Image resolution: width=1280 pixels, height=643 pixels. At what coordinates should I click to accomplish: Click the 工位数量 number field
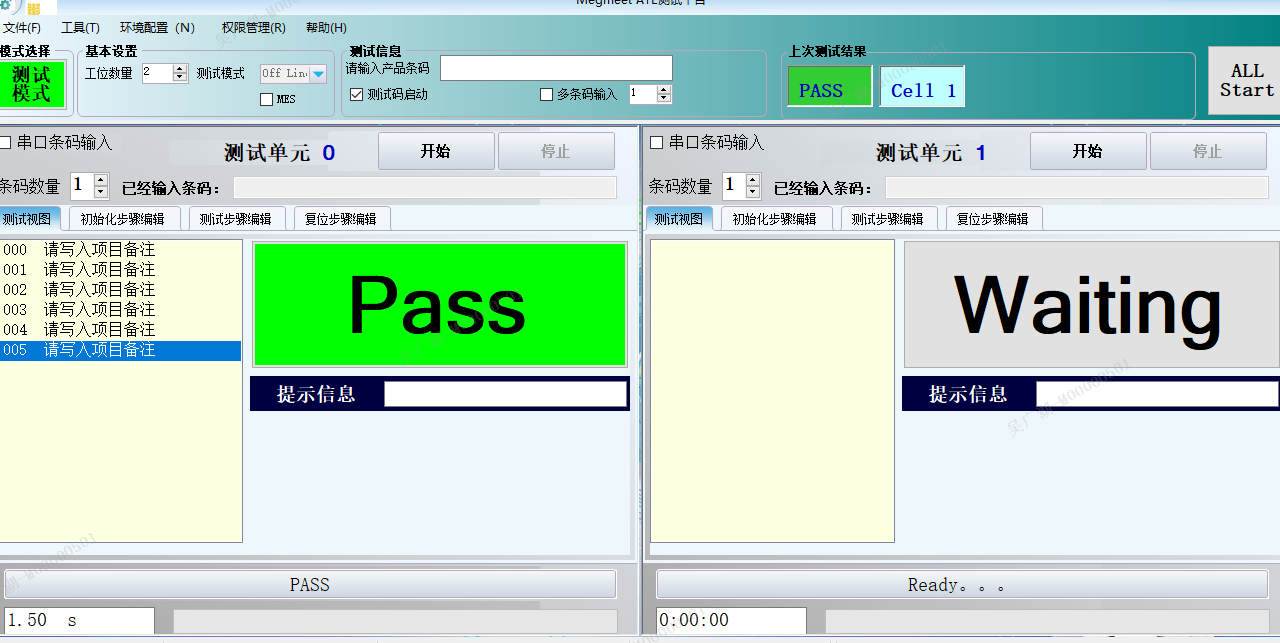157,73
